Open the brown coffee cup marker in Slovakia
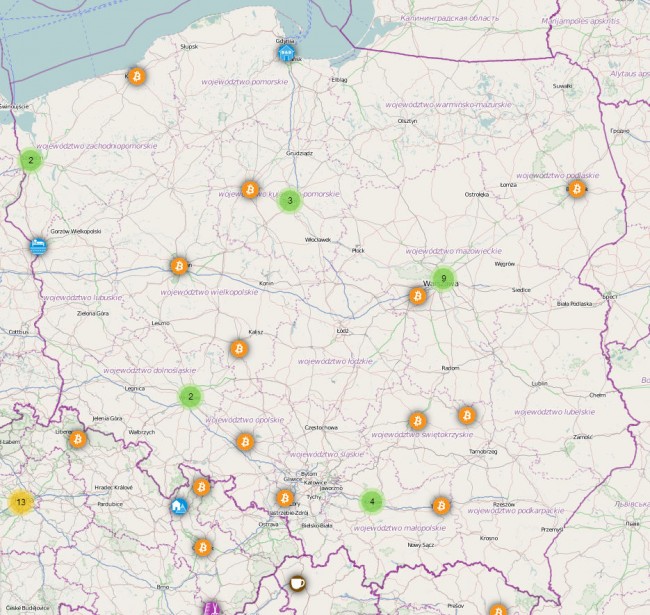This screenshot has height=615, width=650. [x=297, y=584]
